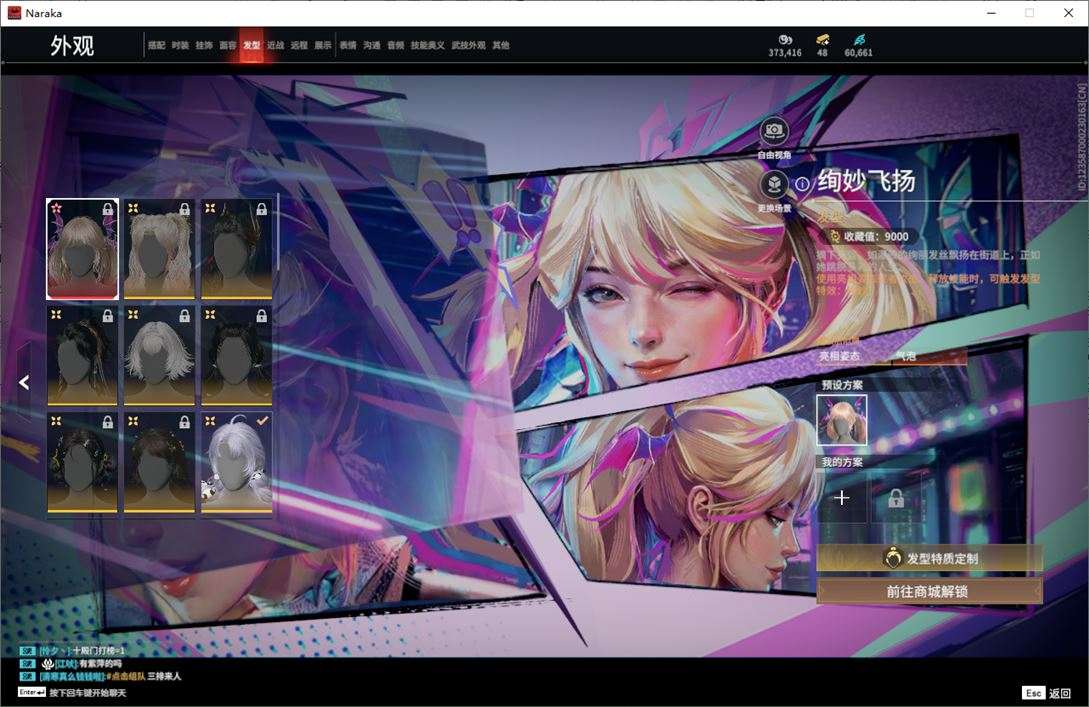Screen dimensions: 1089x707
Task: Switch to the 远程 tab
Action: [x=299, y=45]
